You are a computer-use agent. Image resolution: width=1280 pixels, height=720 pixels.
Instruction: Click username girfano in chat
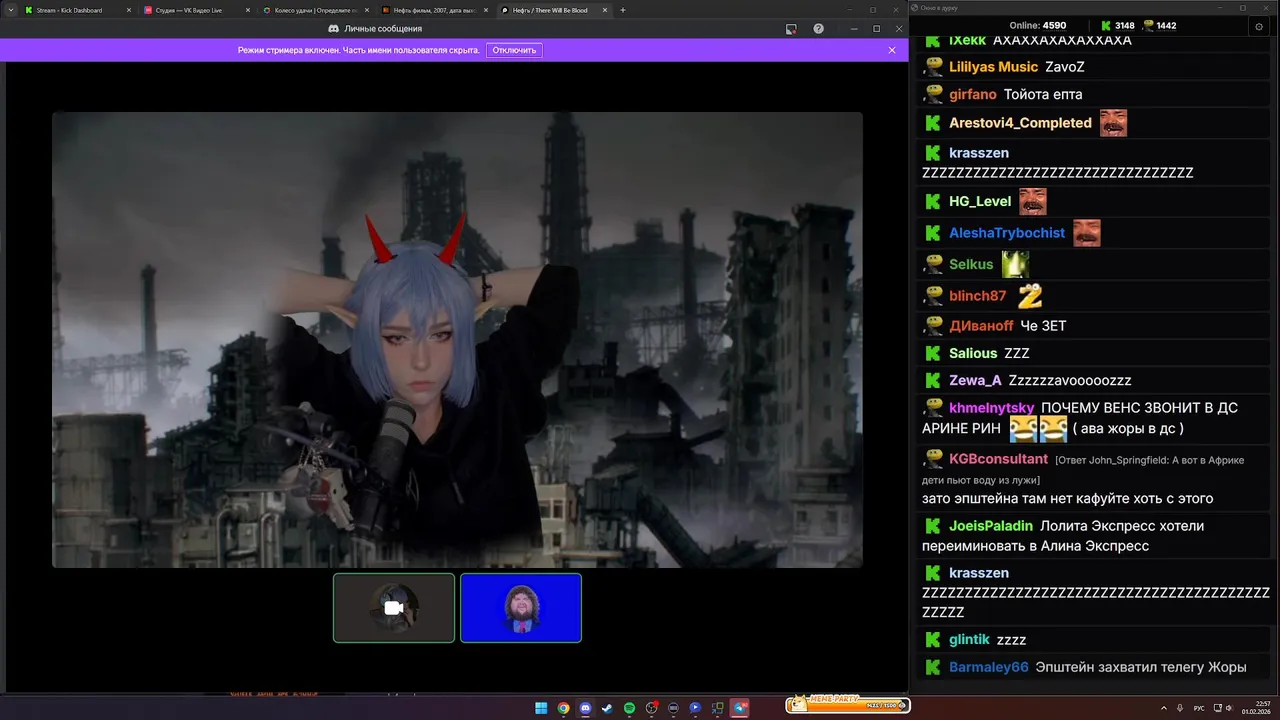[973, 95]
